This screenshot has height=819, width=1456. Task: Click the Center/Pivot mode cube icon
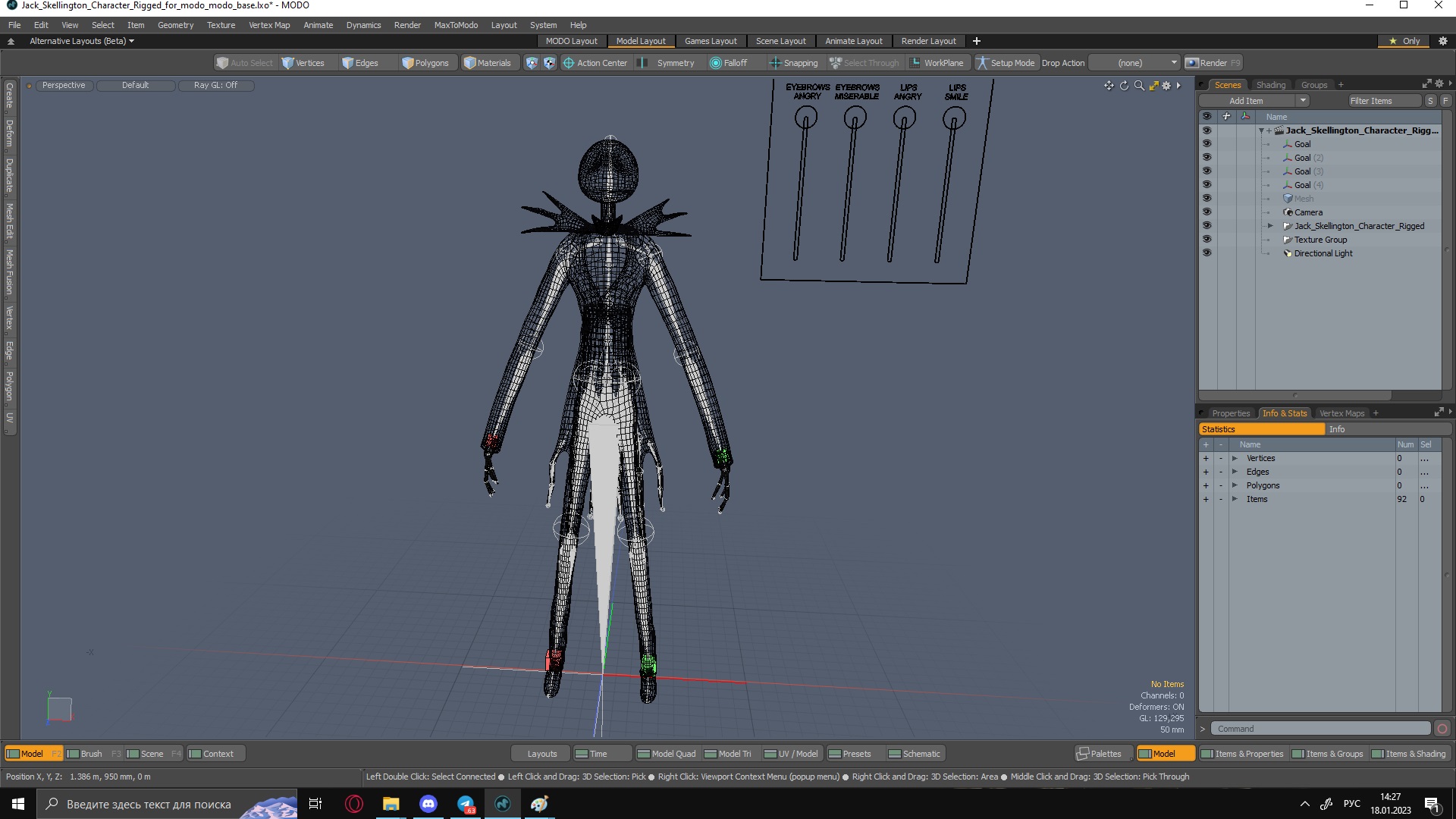[550, 63]
